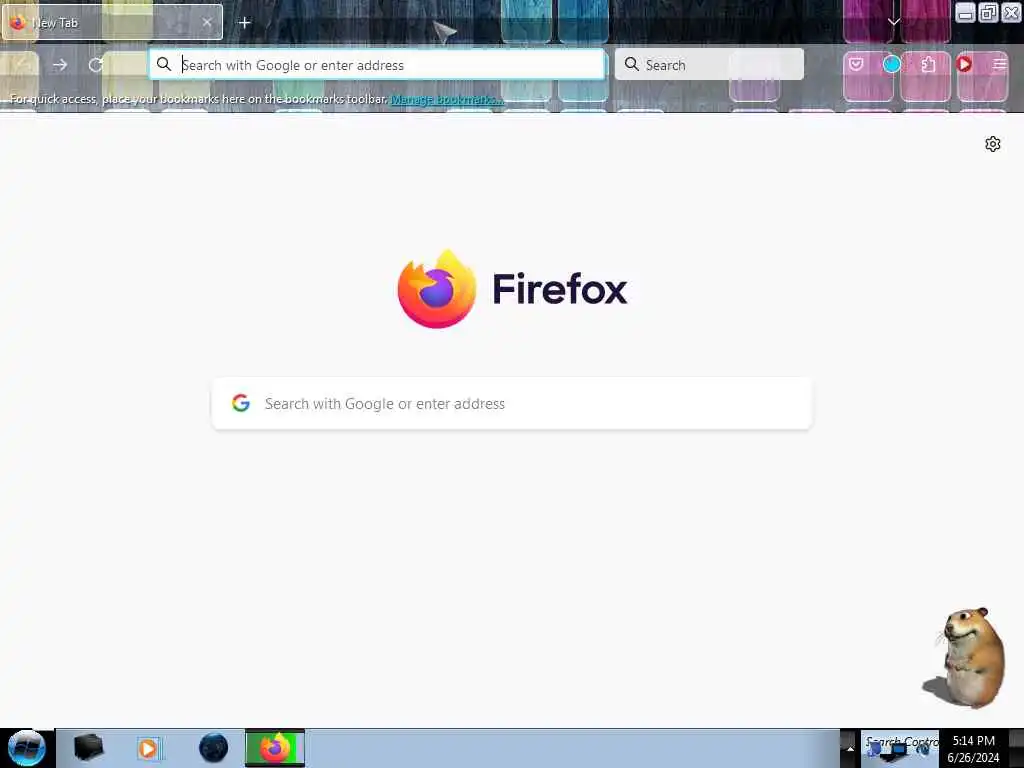The image size is (1024, 768).
Task: Go forward one page
Action: tap(59, 65)
